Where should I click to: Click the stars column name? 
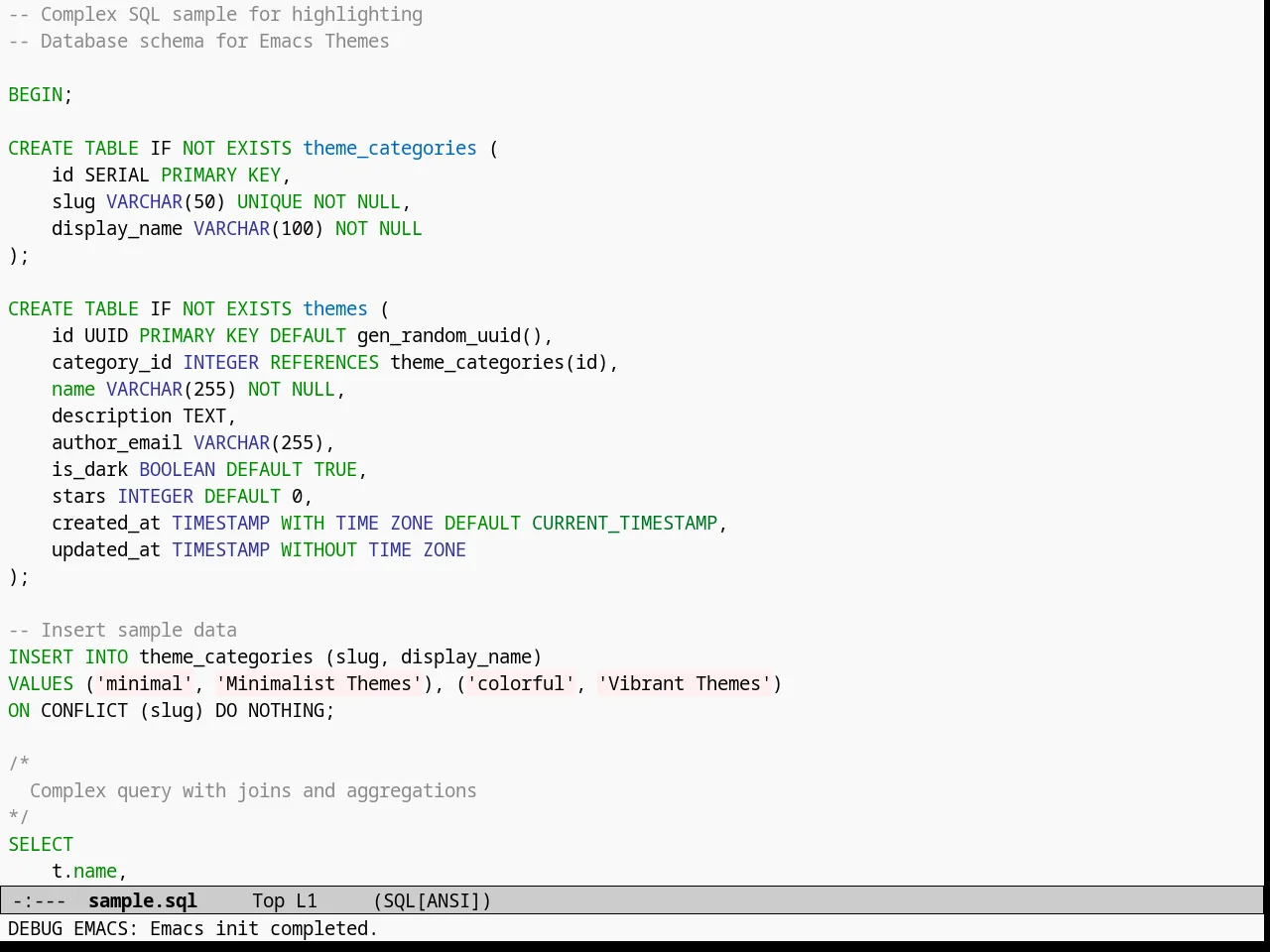78,496
